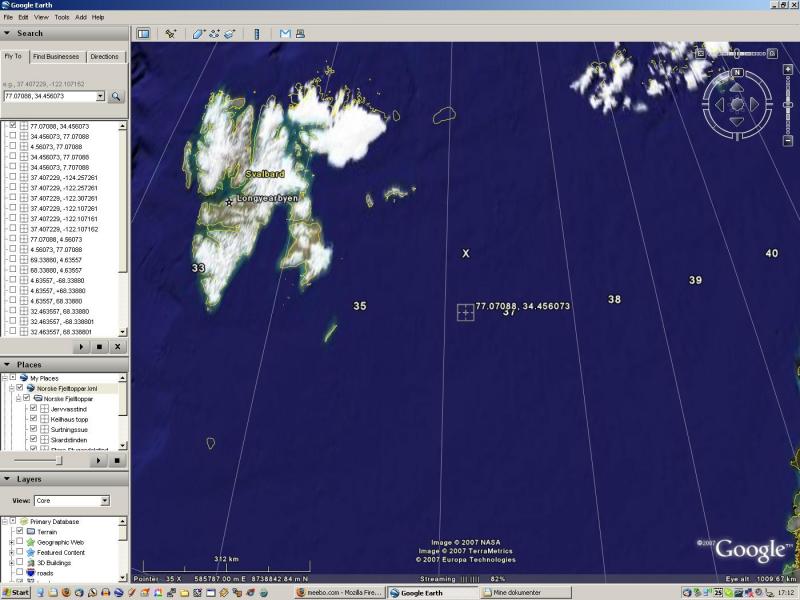Click the Windows Start button
This screenshot has width=800, height=600.
pyautogui.click(x=16, y=593)
